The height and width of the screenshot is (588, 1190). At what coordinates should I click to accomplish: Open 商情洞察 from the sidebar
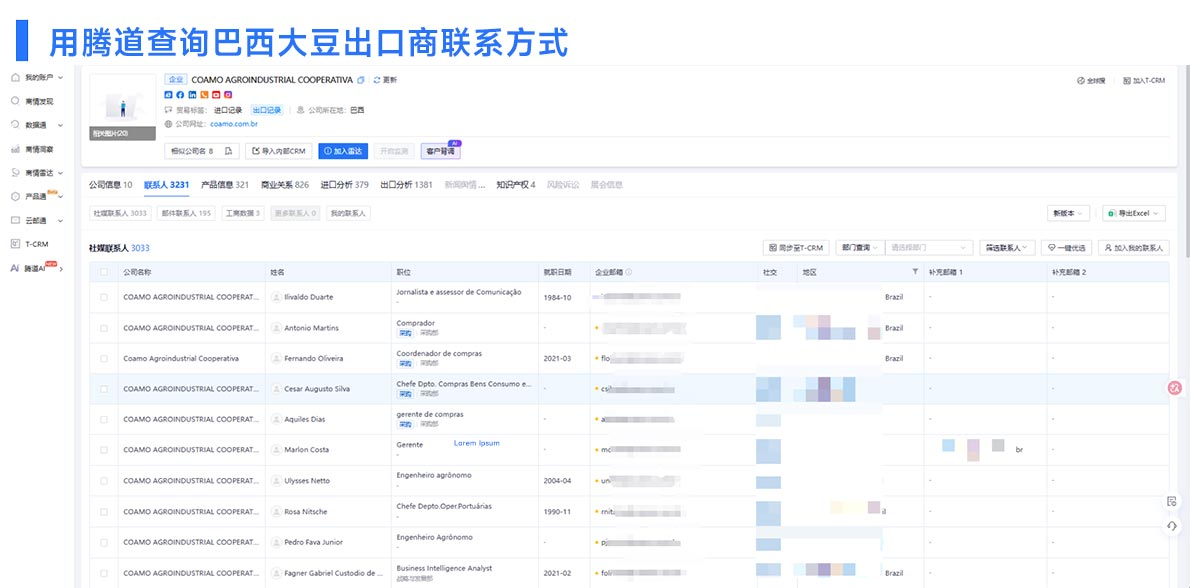40,149
